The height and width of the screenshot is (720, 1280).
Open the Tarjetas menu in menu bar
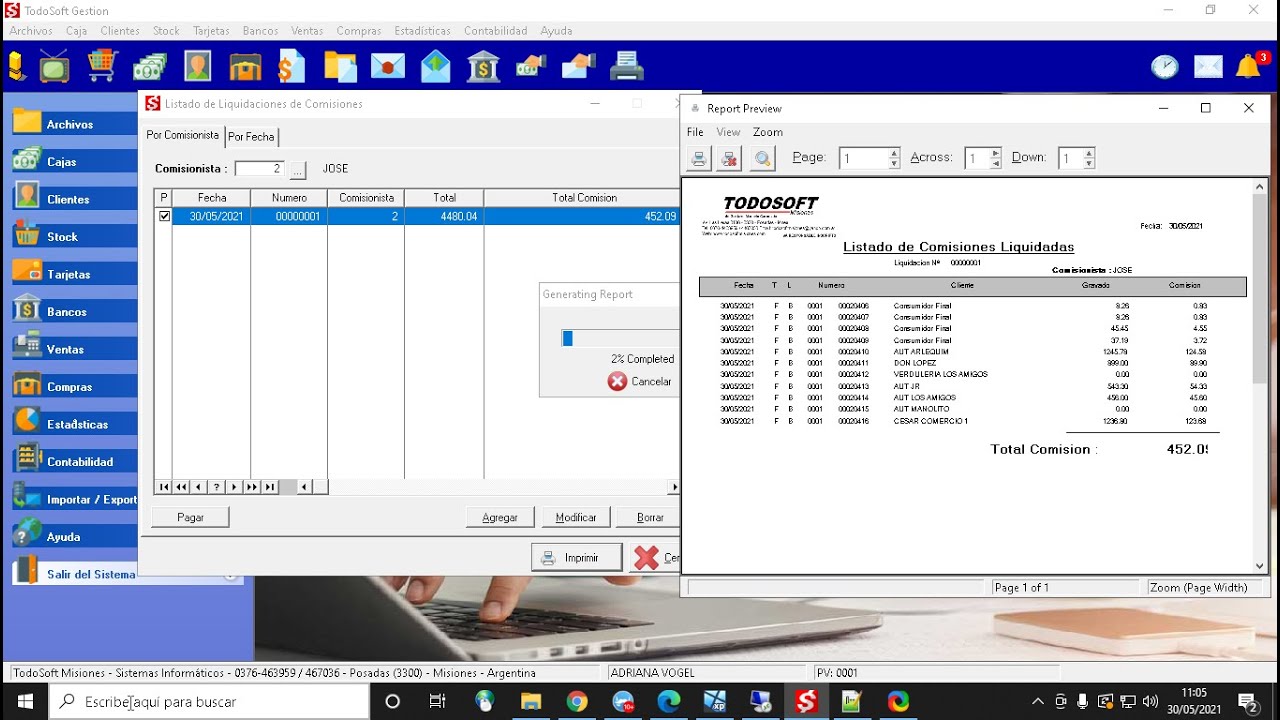click(x=211, y=31)
